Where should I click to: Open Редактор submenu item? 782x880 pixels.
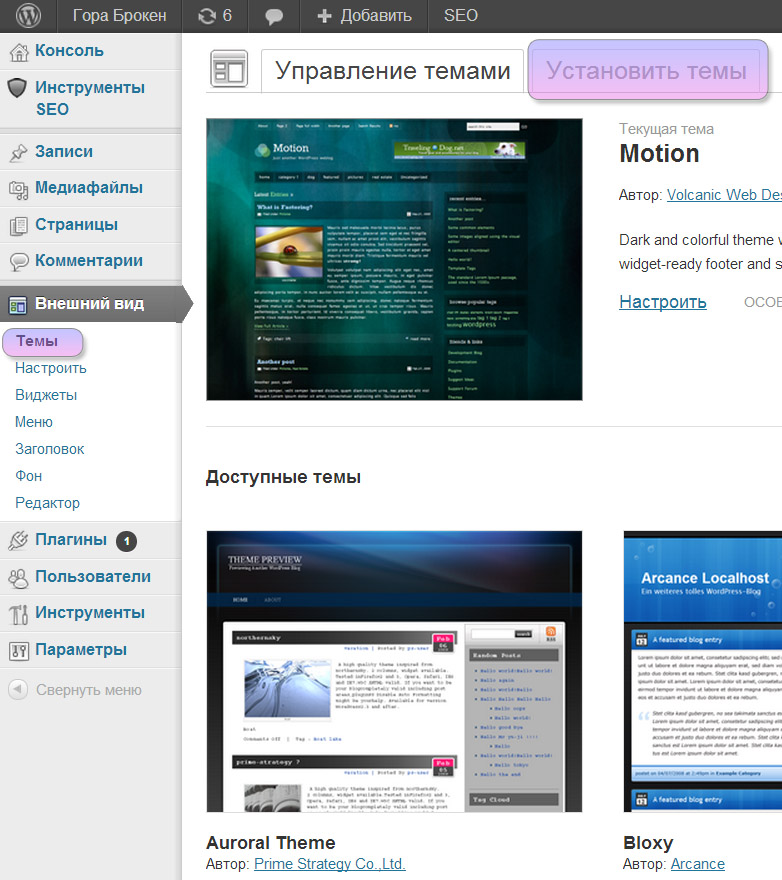(x=47, y=503)
